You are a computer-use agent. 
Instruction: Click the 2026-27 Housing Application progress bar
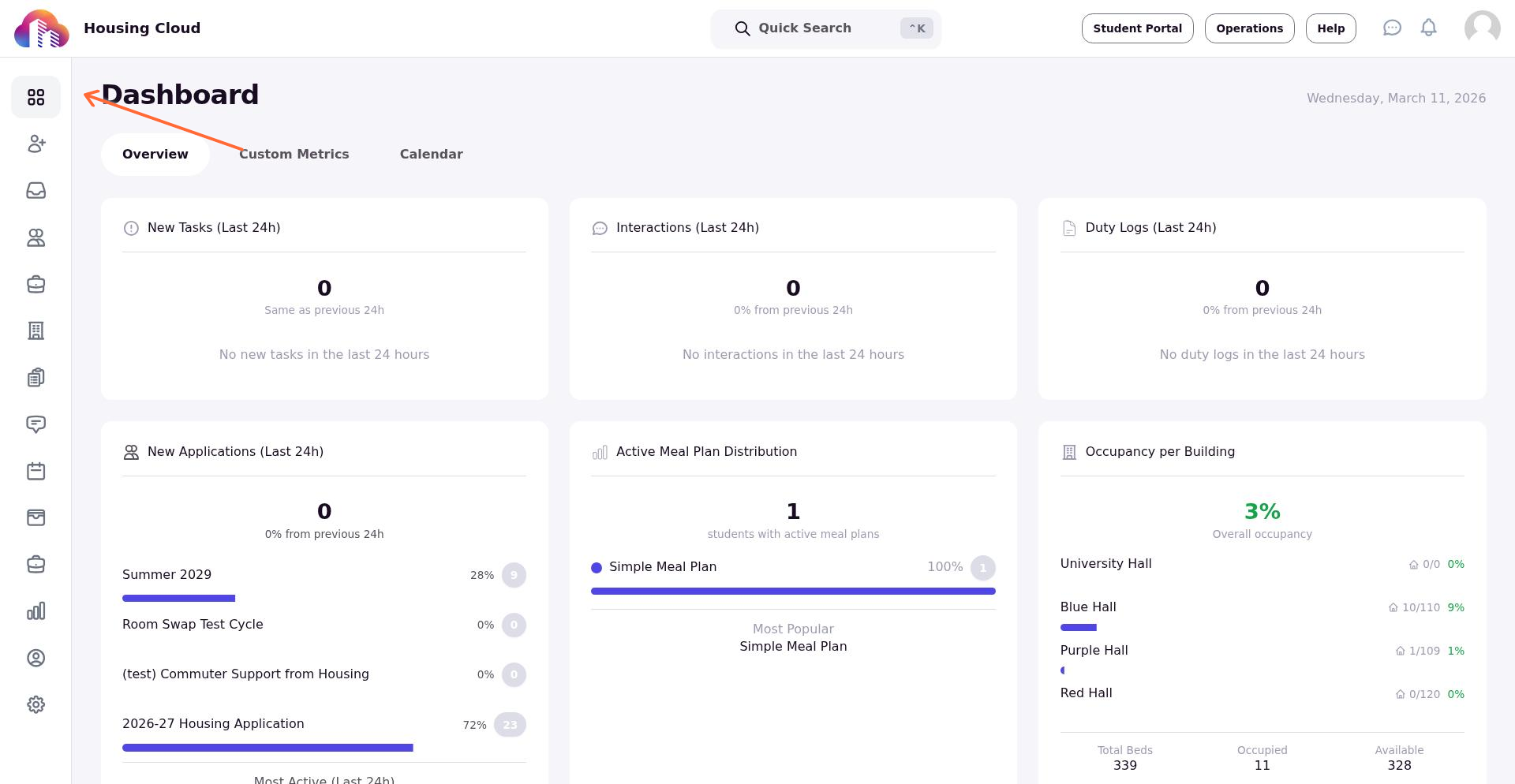267,748
